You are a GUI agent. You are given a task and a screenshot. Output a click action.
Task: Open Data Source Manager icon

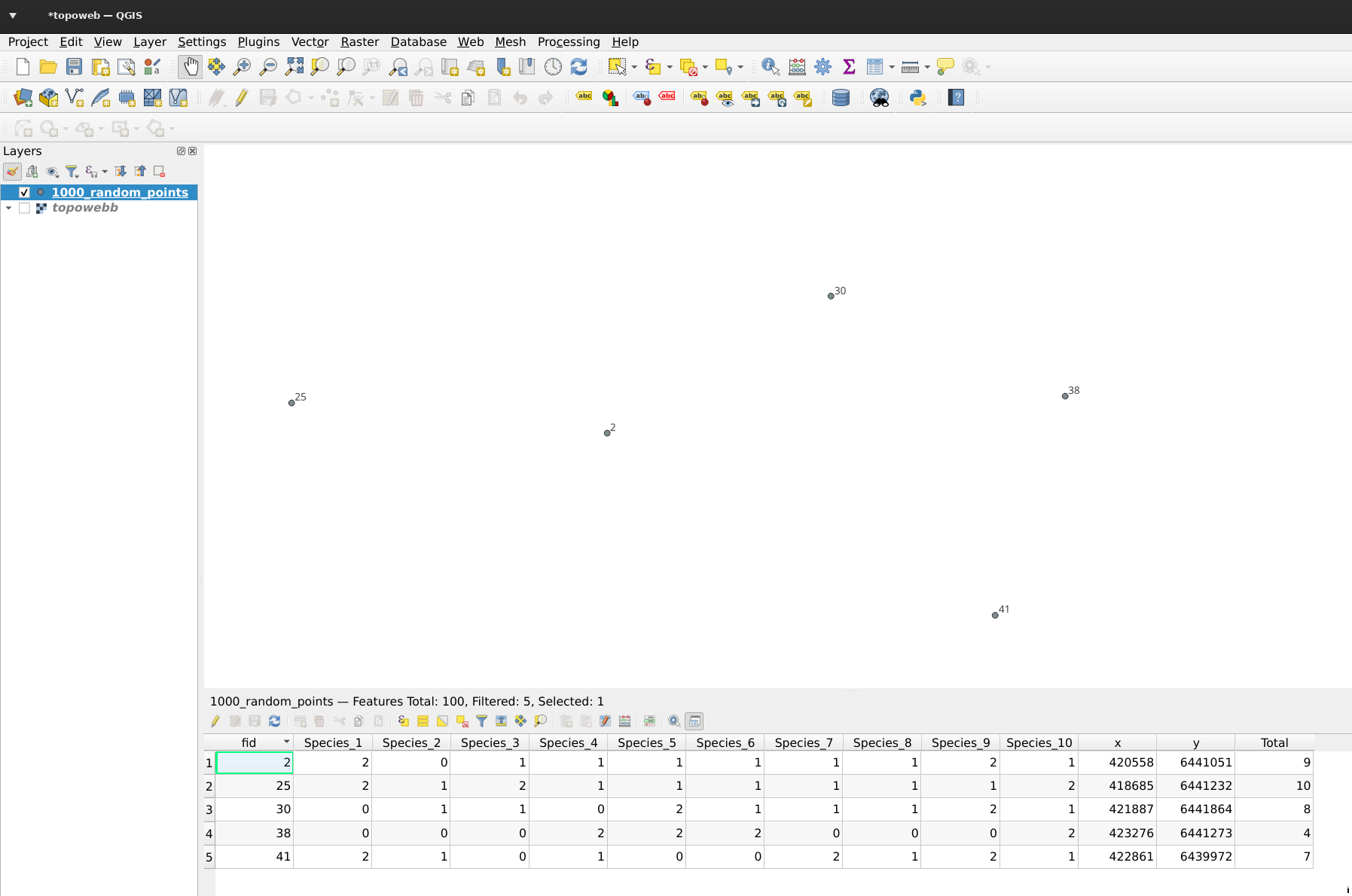(x=23, y=98)
